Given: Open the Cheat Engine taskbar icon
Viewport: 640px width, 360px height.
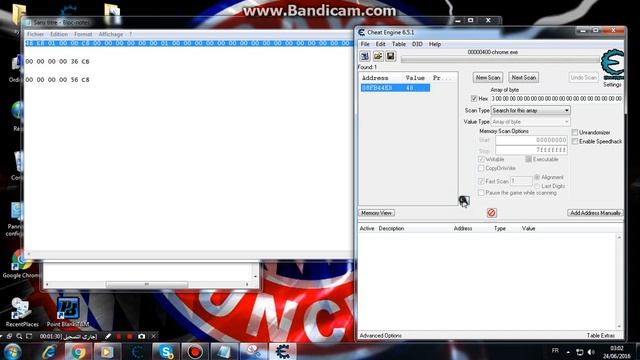Looking at the screenshot, I should [282, 351].
